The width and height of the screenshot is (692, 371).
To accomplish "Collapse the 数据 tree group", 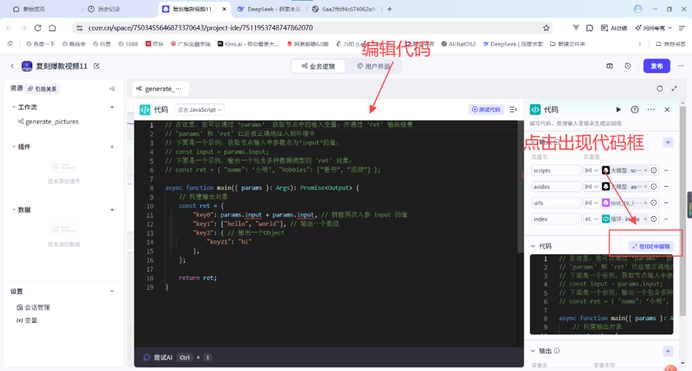I will pos(13,210).
